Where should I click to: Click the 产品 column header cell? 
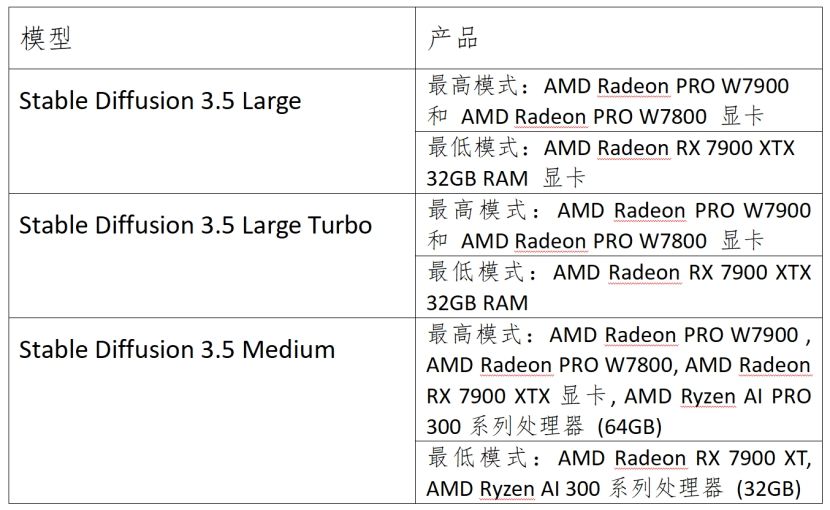619,38
